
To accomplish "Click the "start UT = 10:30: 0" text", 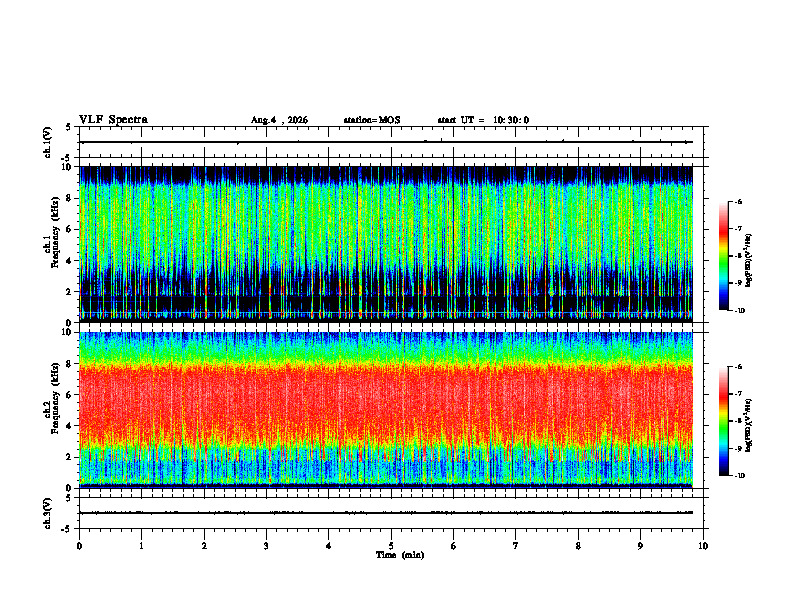I will pos(483,120).
